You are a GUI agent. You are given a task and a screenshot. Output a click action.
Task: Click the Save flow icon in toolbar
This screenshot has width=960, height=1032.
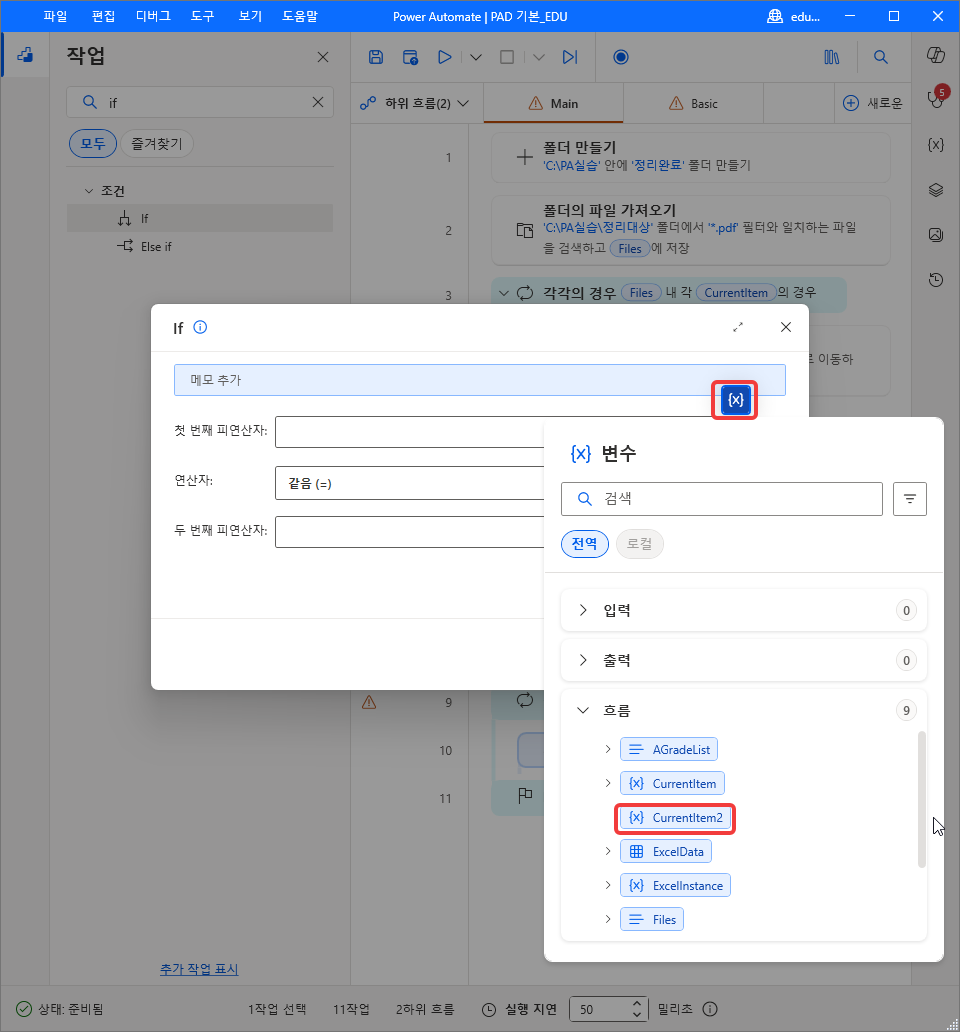tap(376, 57)
